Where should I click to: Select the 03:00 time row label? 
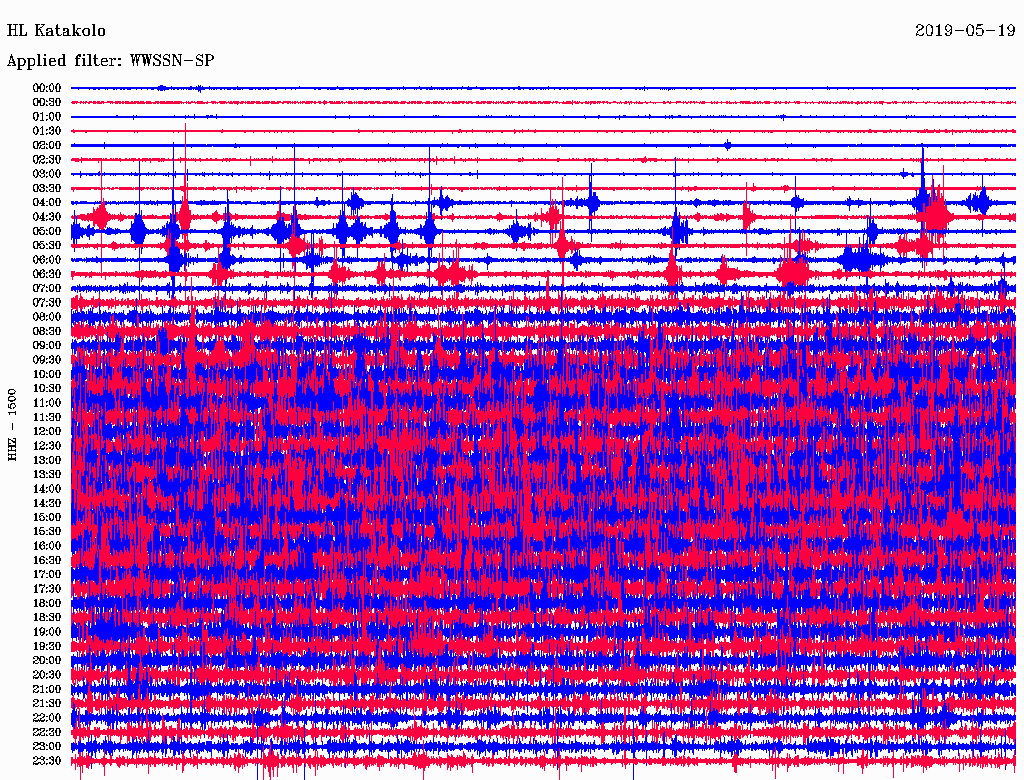(x=47, y=174)
